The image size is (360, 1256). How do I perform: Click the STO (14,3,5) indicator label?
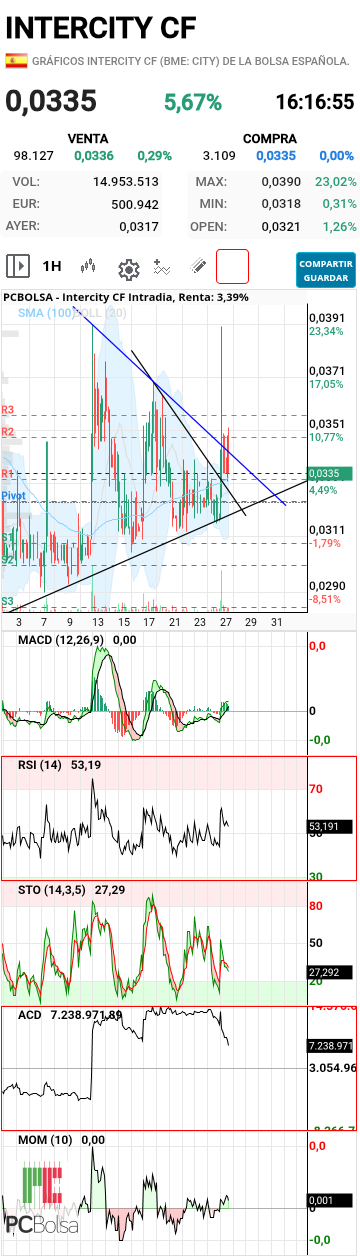[x=52, y=889]
